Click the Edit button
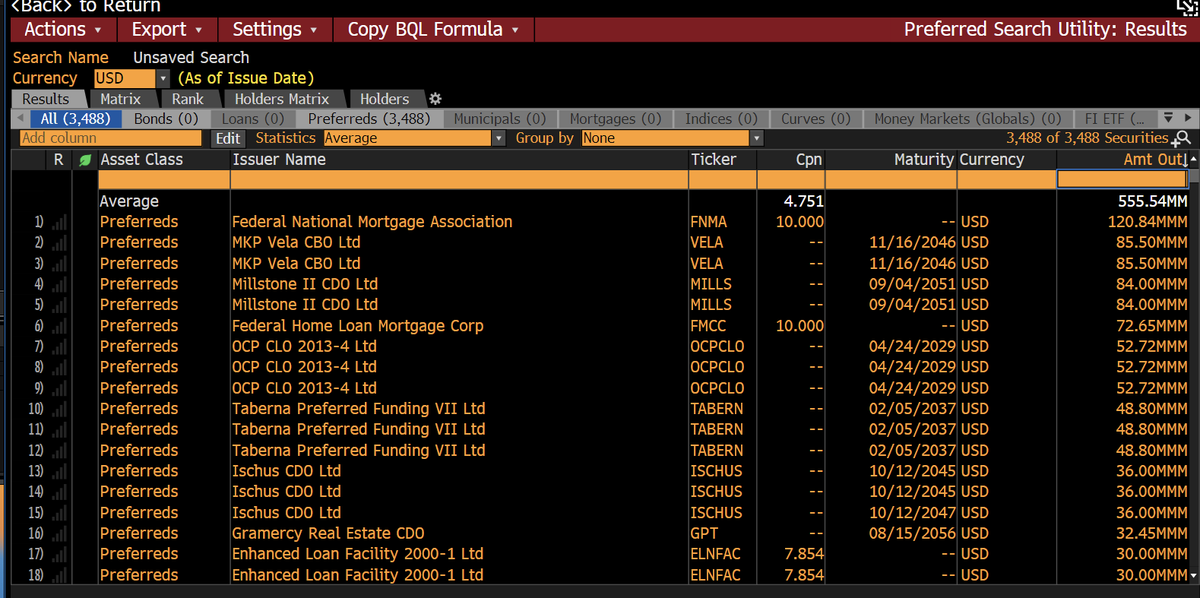Image resolution: width=1200 pixels, height=598 pixels. (x=228, y=138)
